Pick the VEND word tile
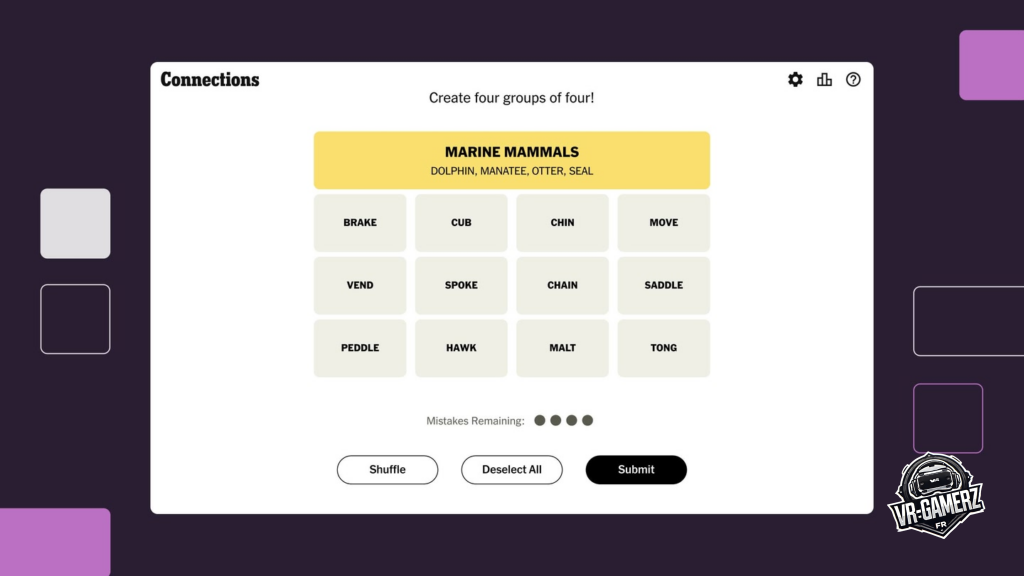Viewport: 1024px width, 576px height. pos(360,286)
